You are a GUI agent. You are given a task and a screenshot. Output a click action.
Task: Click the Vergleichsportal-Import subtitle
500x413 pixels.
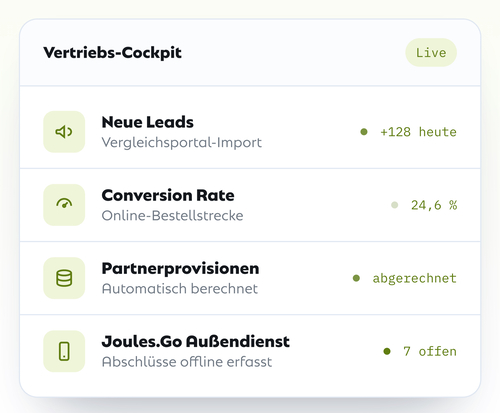coord(182,143)
